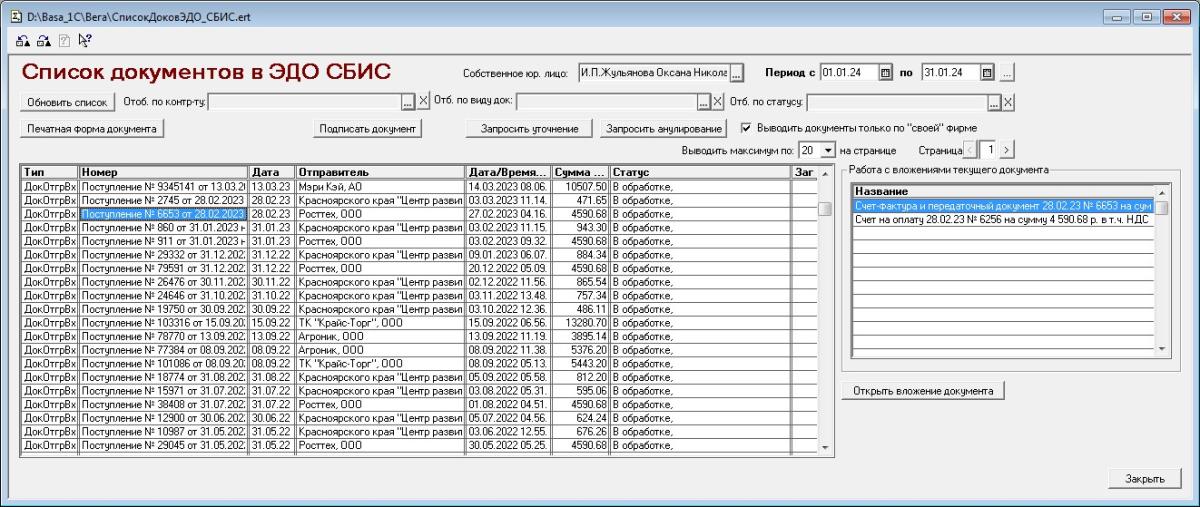
Task: Click 'Открыть вложение документа' button
Action: tap(922, 391)
